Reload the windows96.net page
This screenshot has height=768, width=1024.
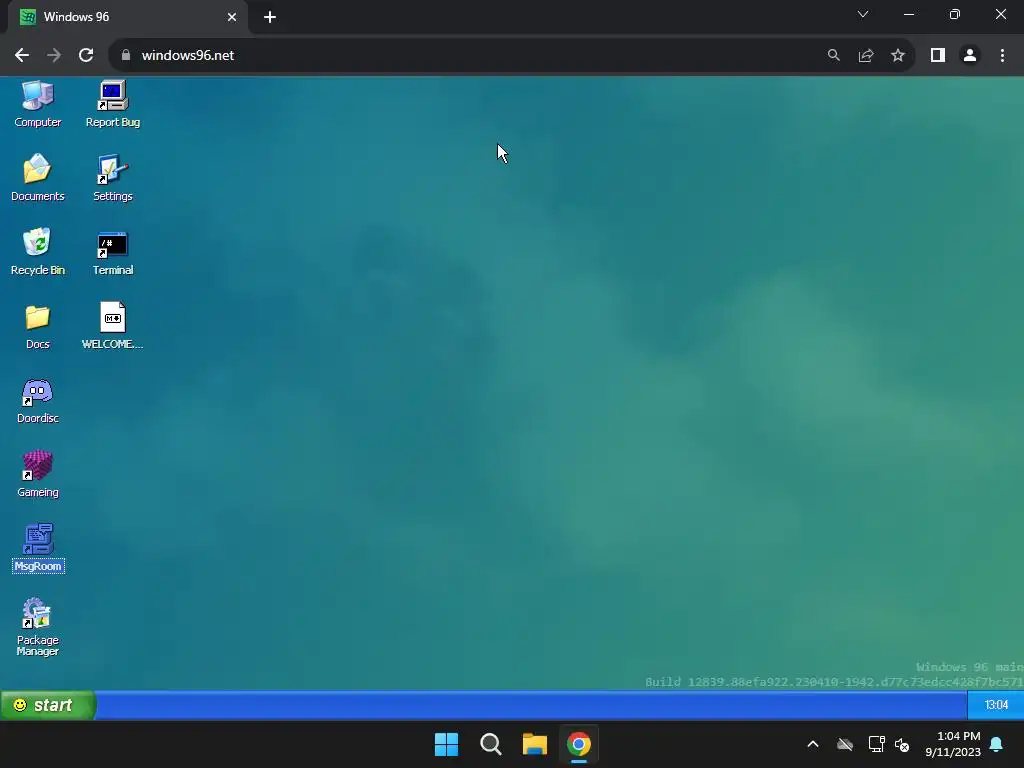(x=86, y=56)
